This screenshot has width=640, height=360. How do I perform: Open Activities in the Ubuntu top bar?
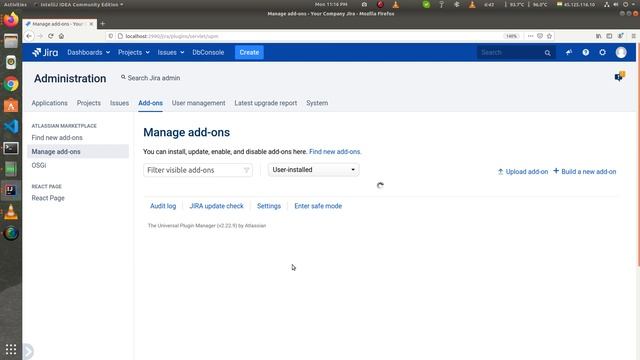(16, 4)
